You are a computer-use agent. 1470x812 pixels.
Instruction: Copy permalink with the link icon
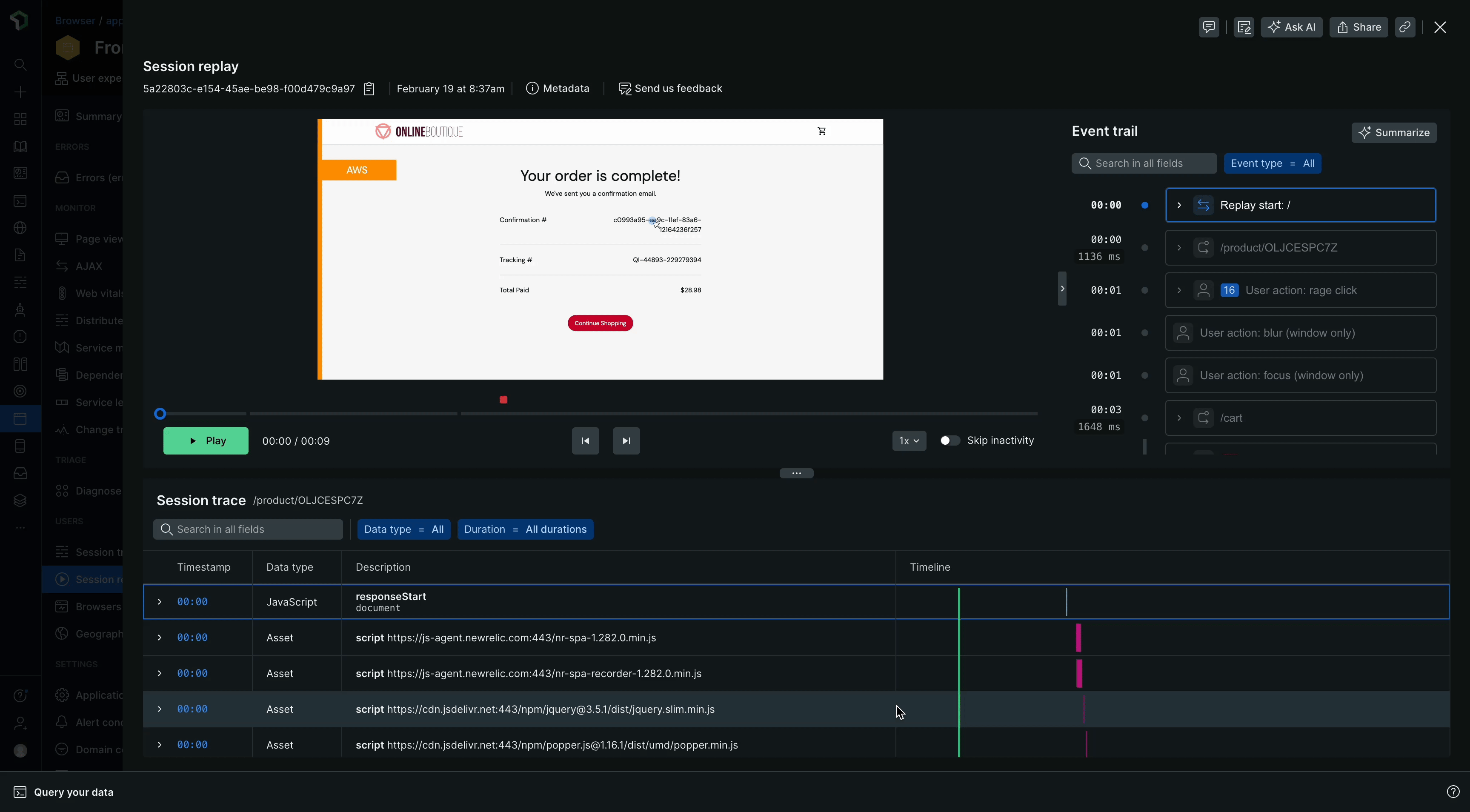[x=1404, y=27]
